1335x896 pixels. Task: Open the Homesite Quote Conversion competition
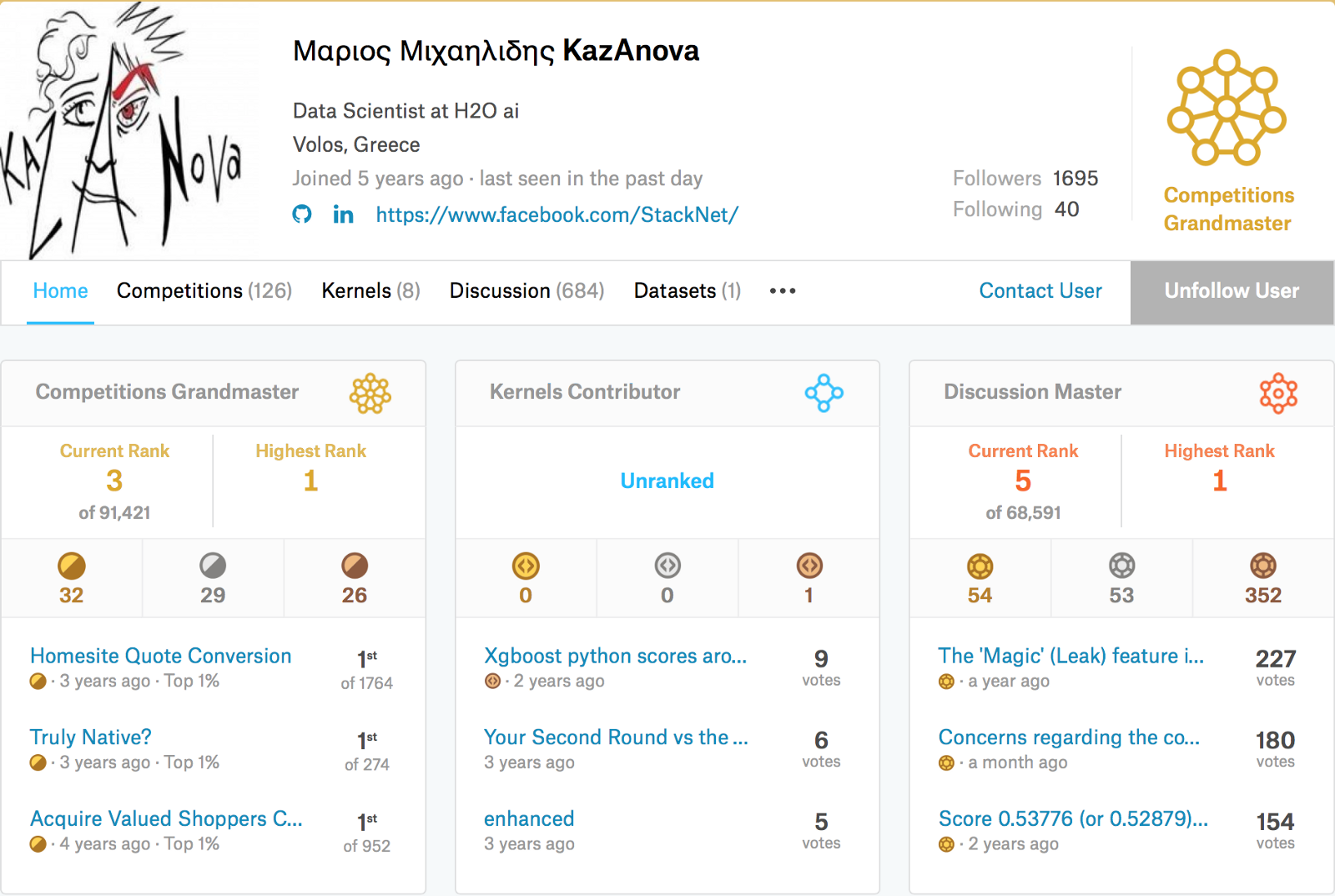(161, 656)
